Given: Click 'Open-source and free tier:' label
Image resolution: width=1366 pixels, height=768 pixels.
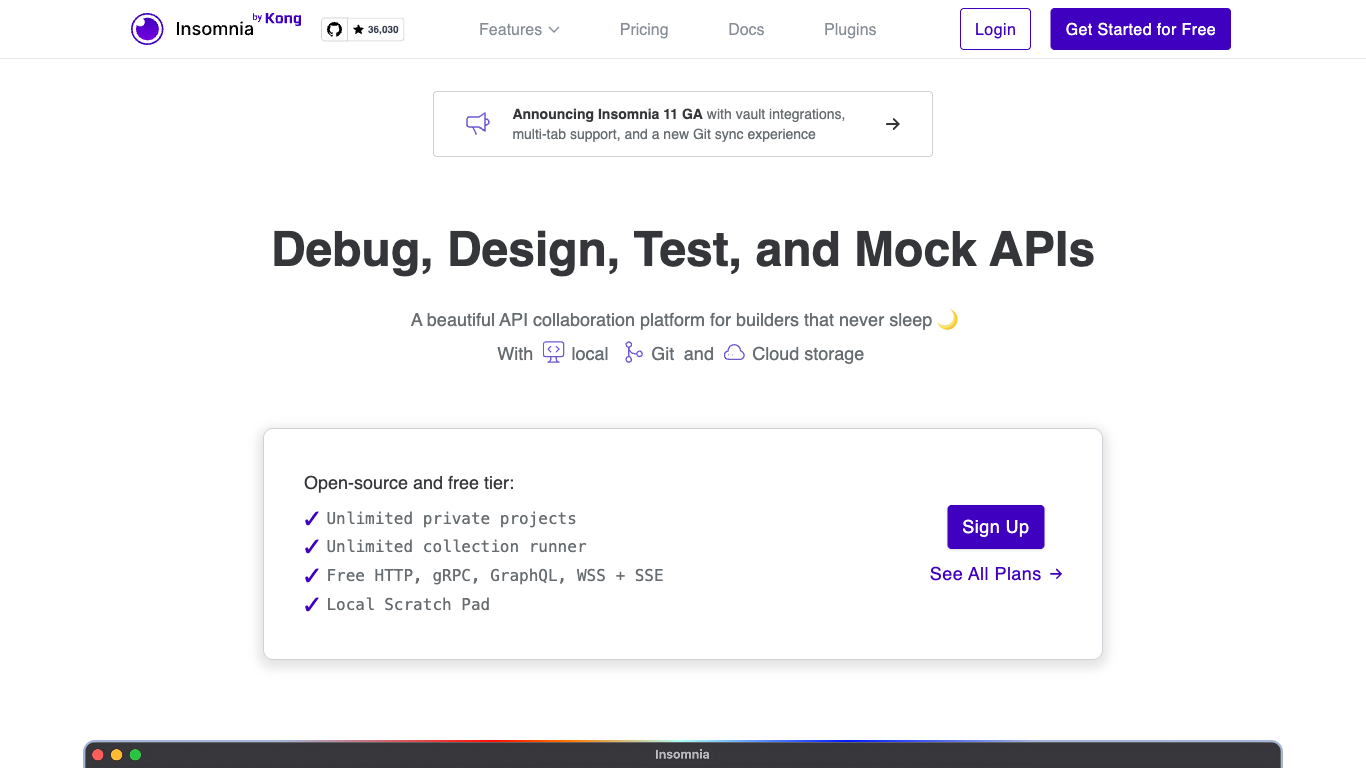Looking at the screenshot, I should [409, 483].
